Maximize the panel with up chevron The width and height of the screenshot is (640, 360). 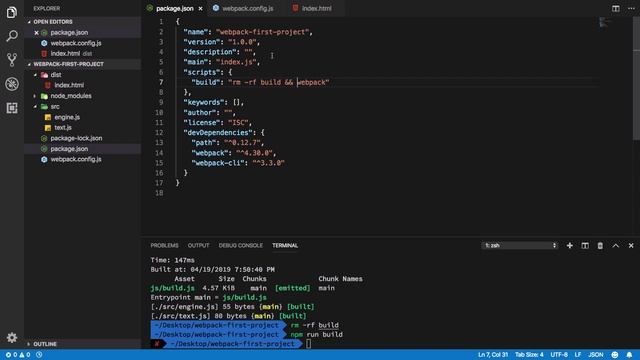616,245
